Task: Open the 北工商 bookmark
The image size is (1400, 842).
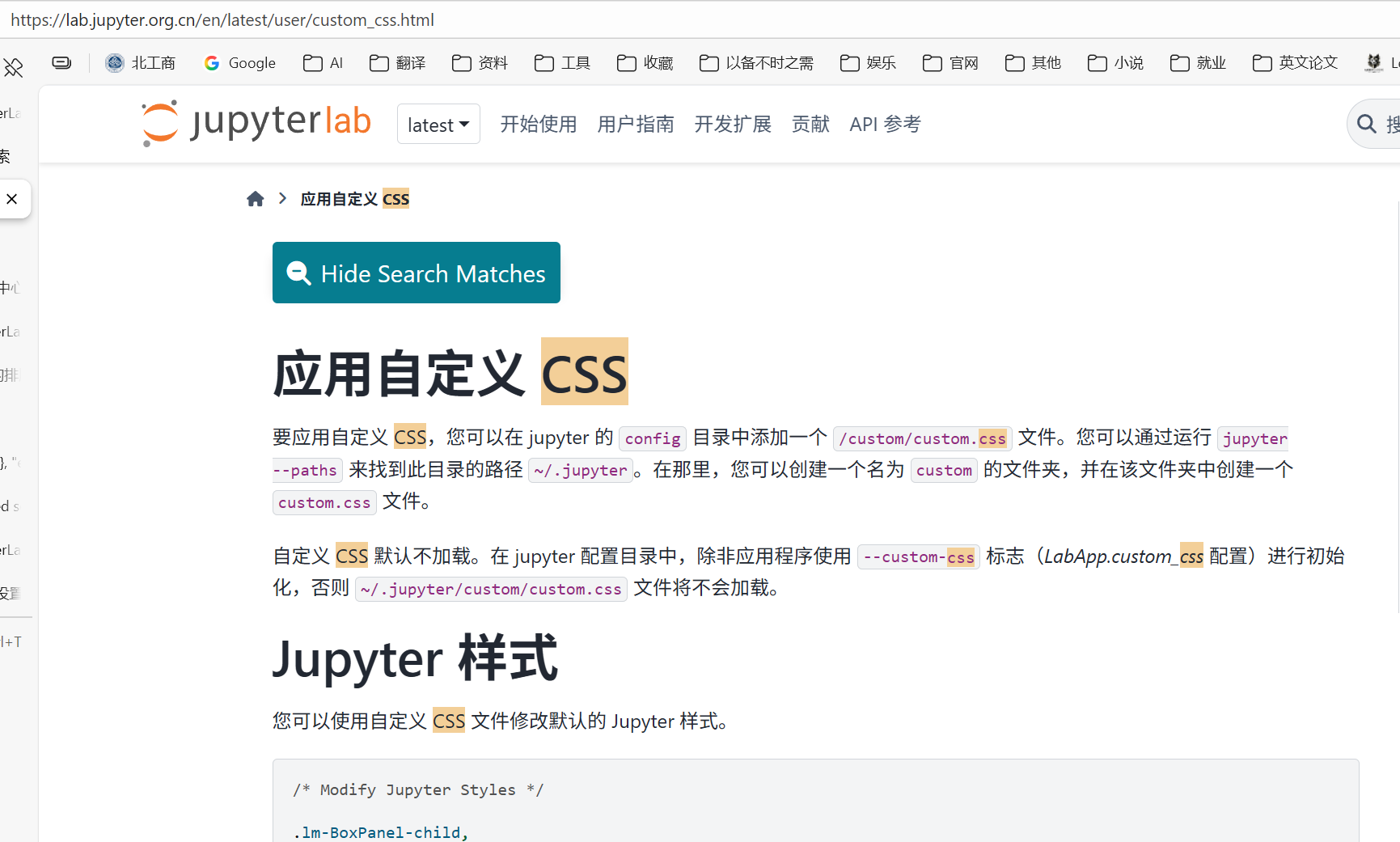Action: coord(141,63)
